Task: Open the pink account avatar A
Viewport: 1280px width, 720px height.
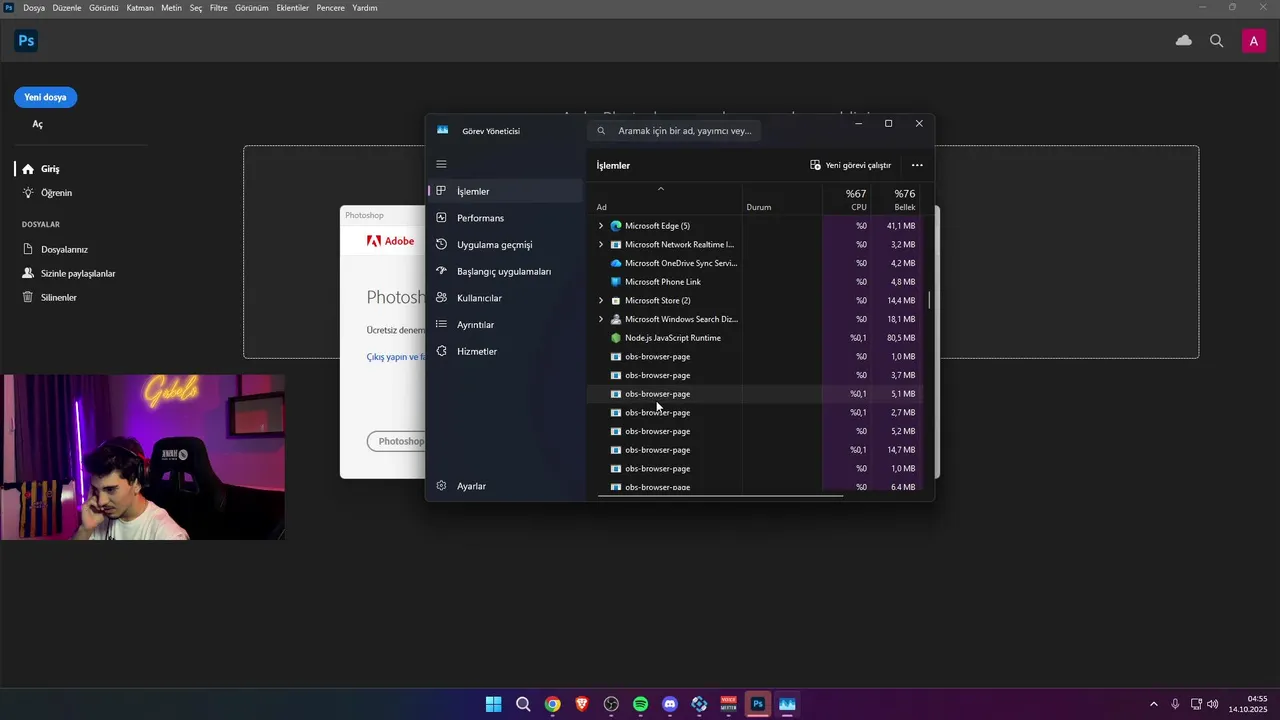Action: pos(1253,41)
